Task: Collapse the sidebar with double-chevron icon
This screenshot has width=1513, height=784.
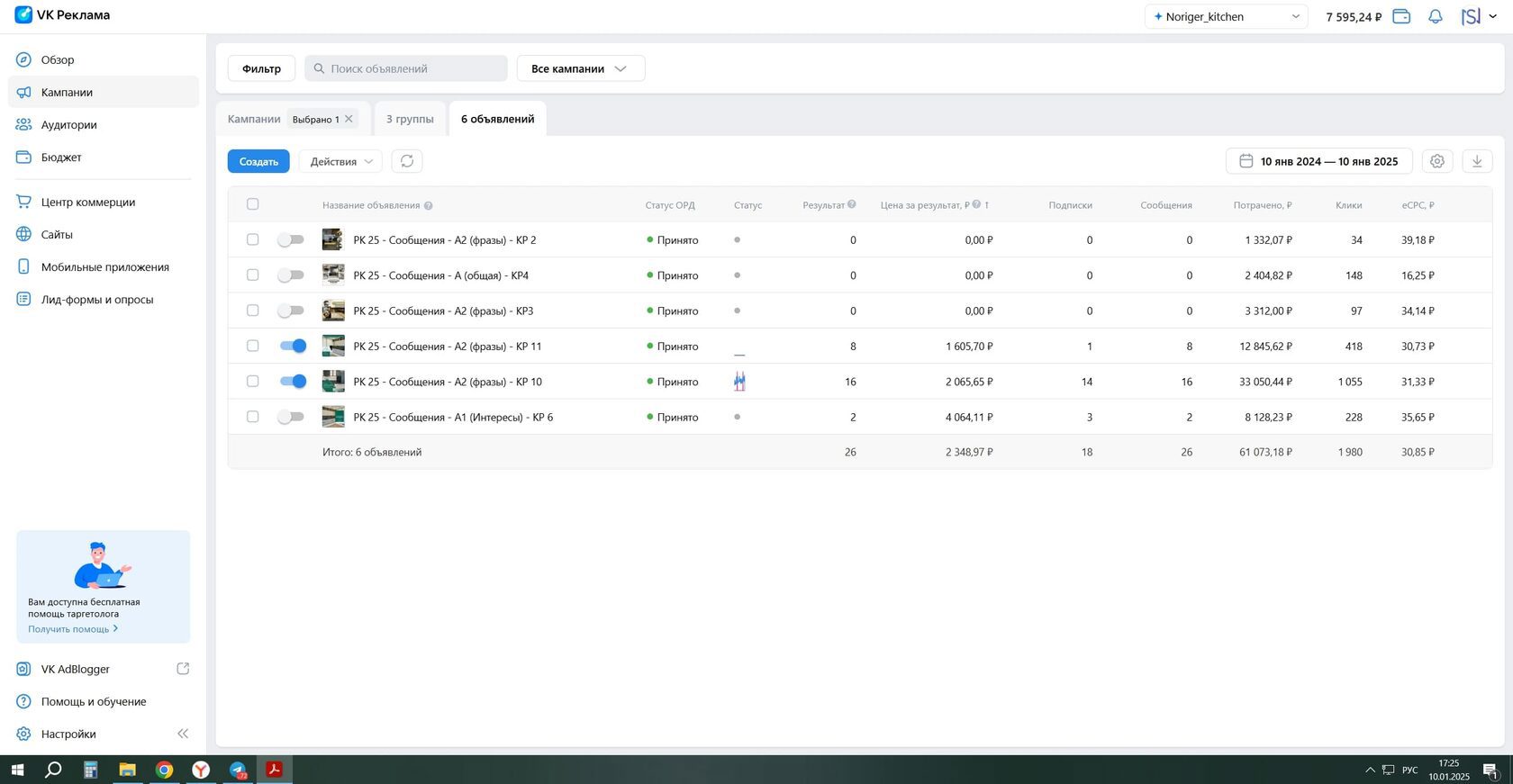Action: (x=183, y=734)
